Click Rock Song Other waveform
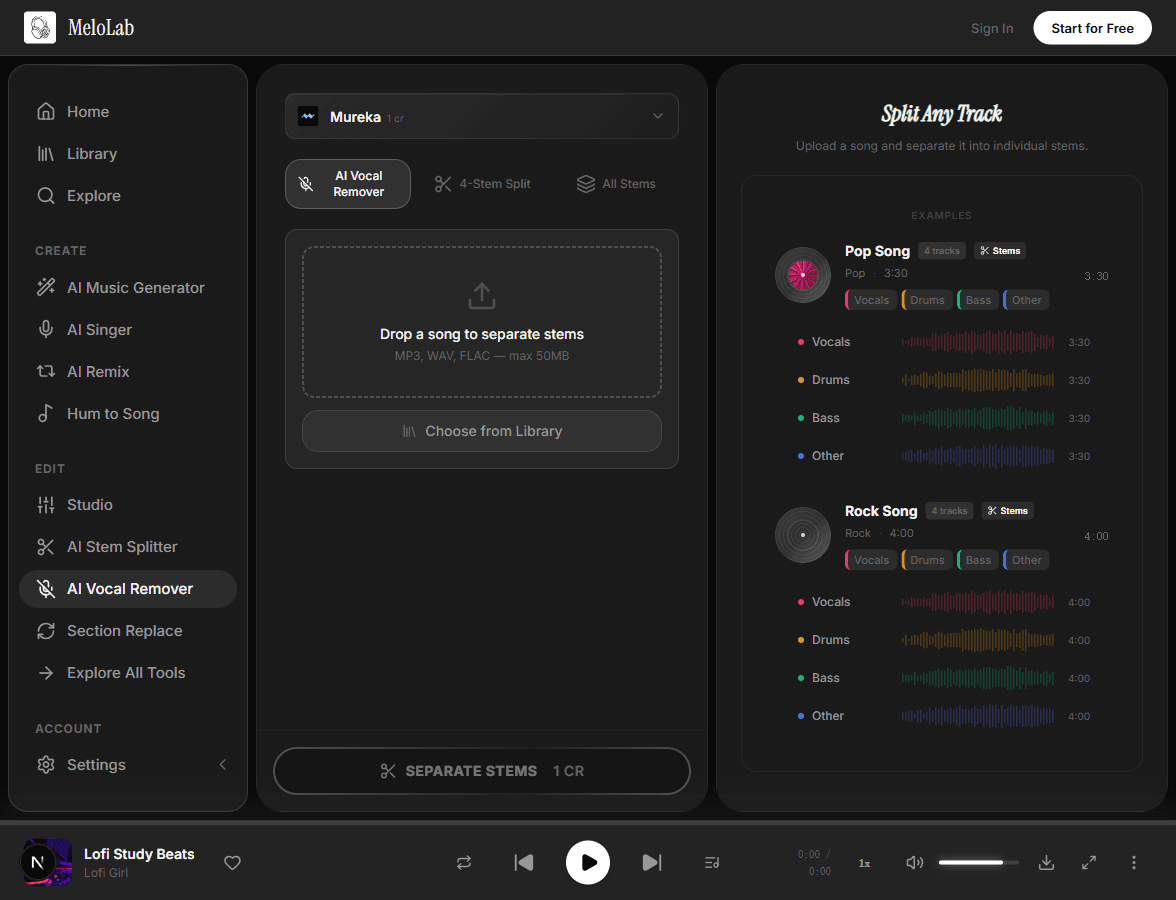1176x900 pixels. (977, 716)
